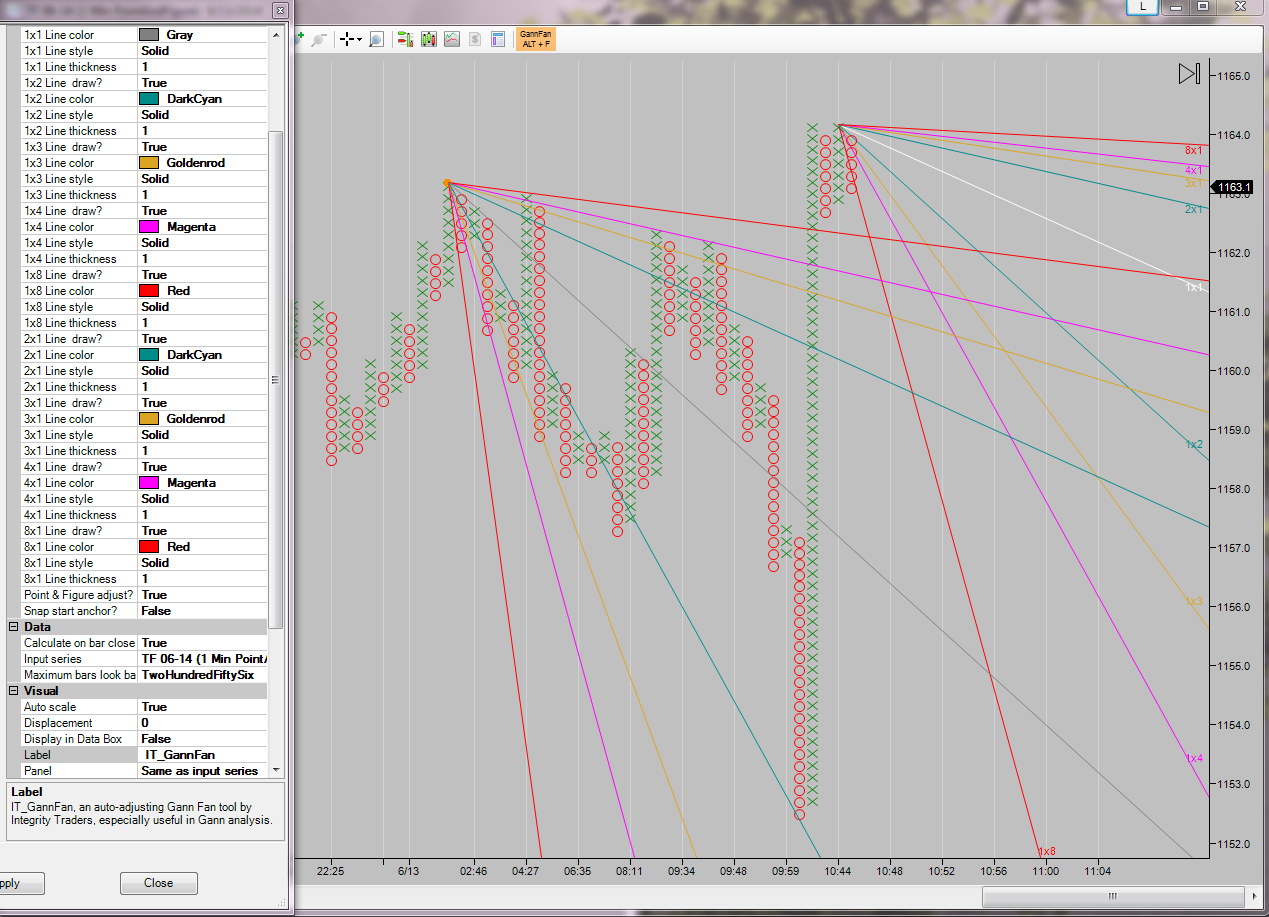Select the Auto scale True value
The width and height of the screenshot is (1269, 917).
point(202,707)
